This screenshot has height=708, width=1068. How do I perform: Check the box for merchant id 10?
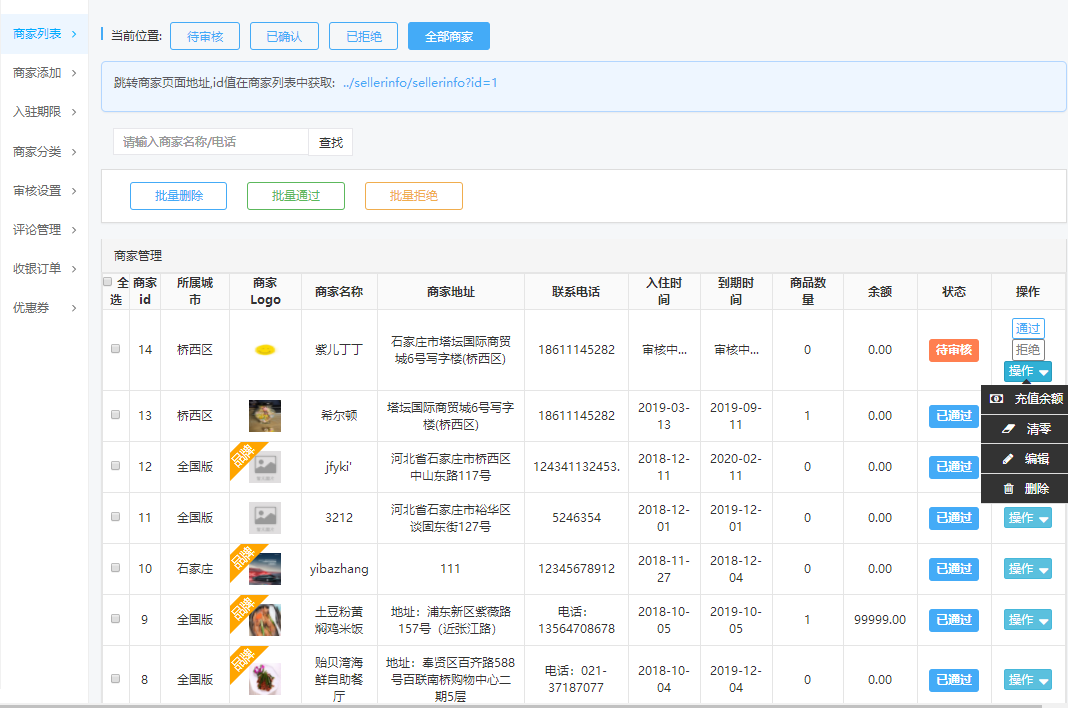[116, 568]
